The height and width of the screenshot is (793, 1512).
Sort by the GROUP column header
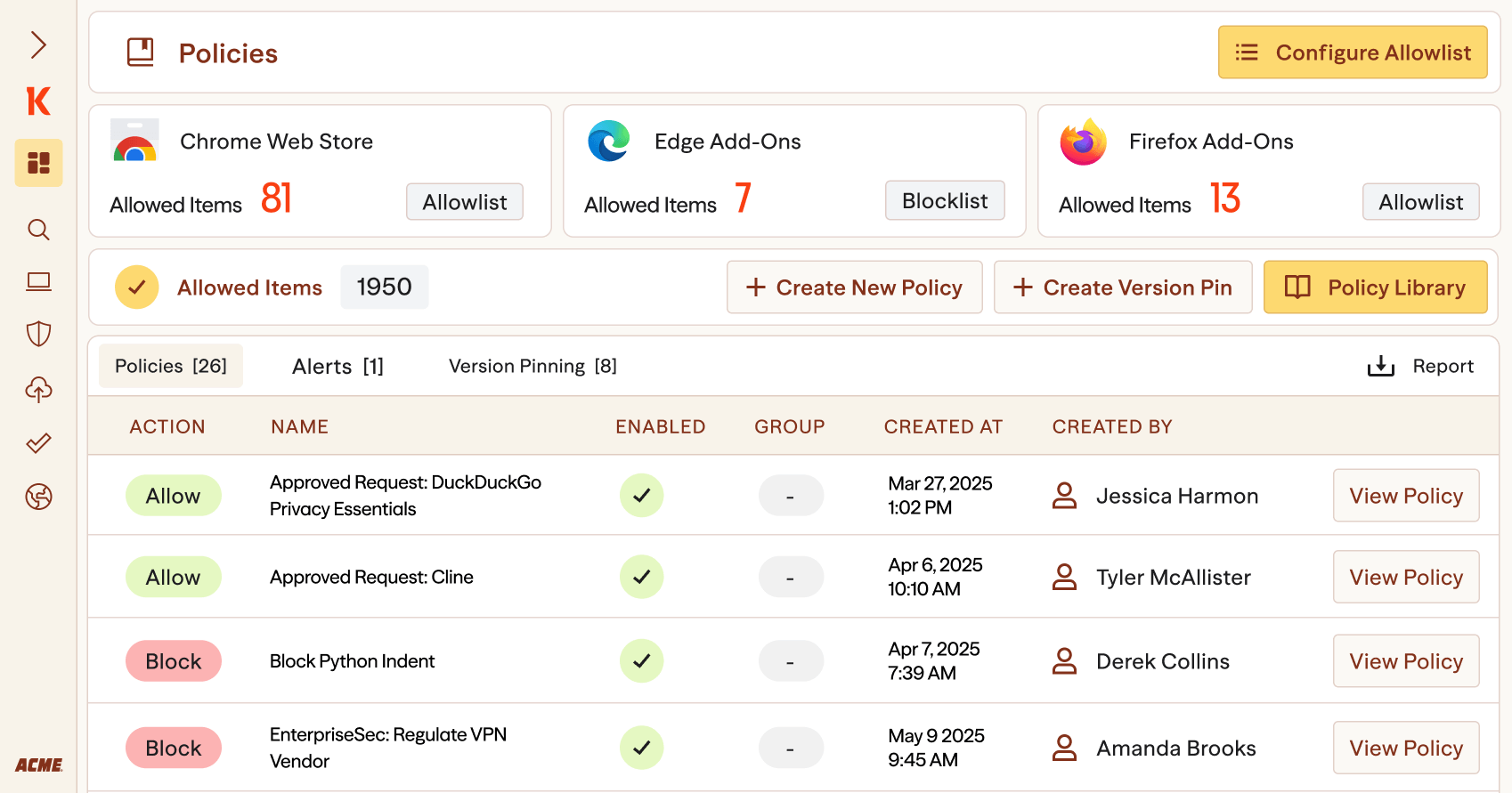click(790, 427)
